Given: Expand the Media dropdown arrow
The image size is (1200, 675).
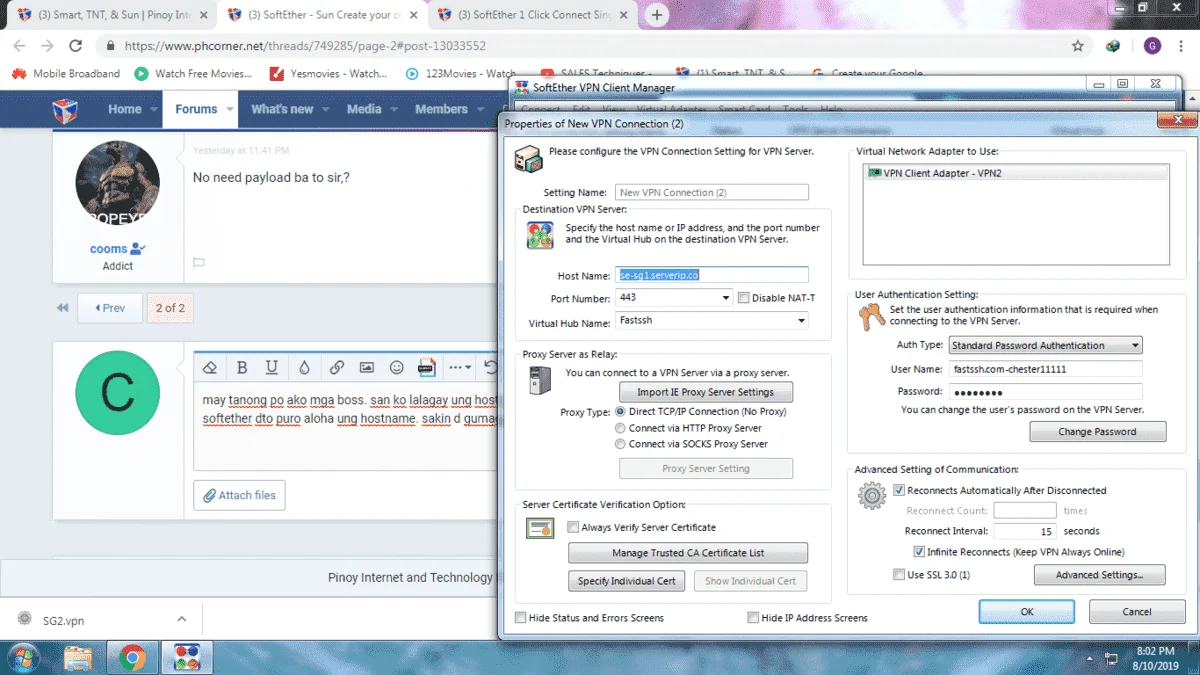Looking at the screenshot, I should (x=394, y=109).
